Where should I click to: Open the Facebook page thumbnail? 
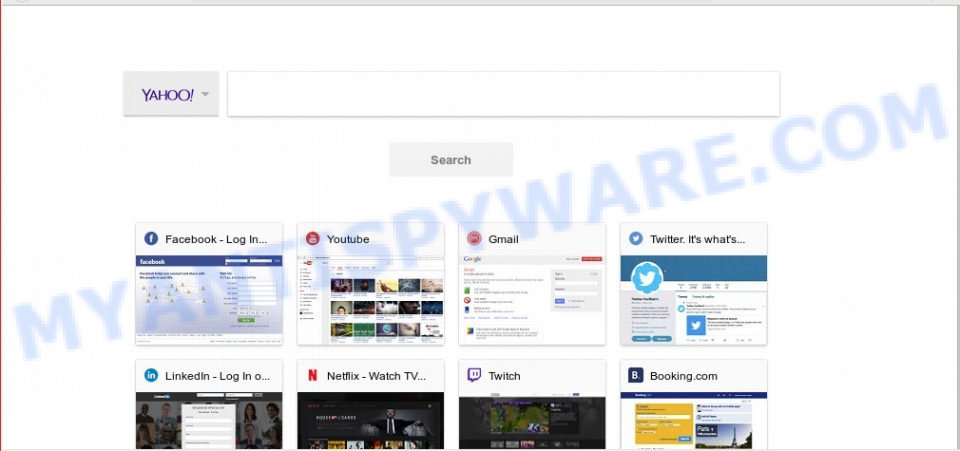[x=209, y=300]
